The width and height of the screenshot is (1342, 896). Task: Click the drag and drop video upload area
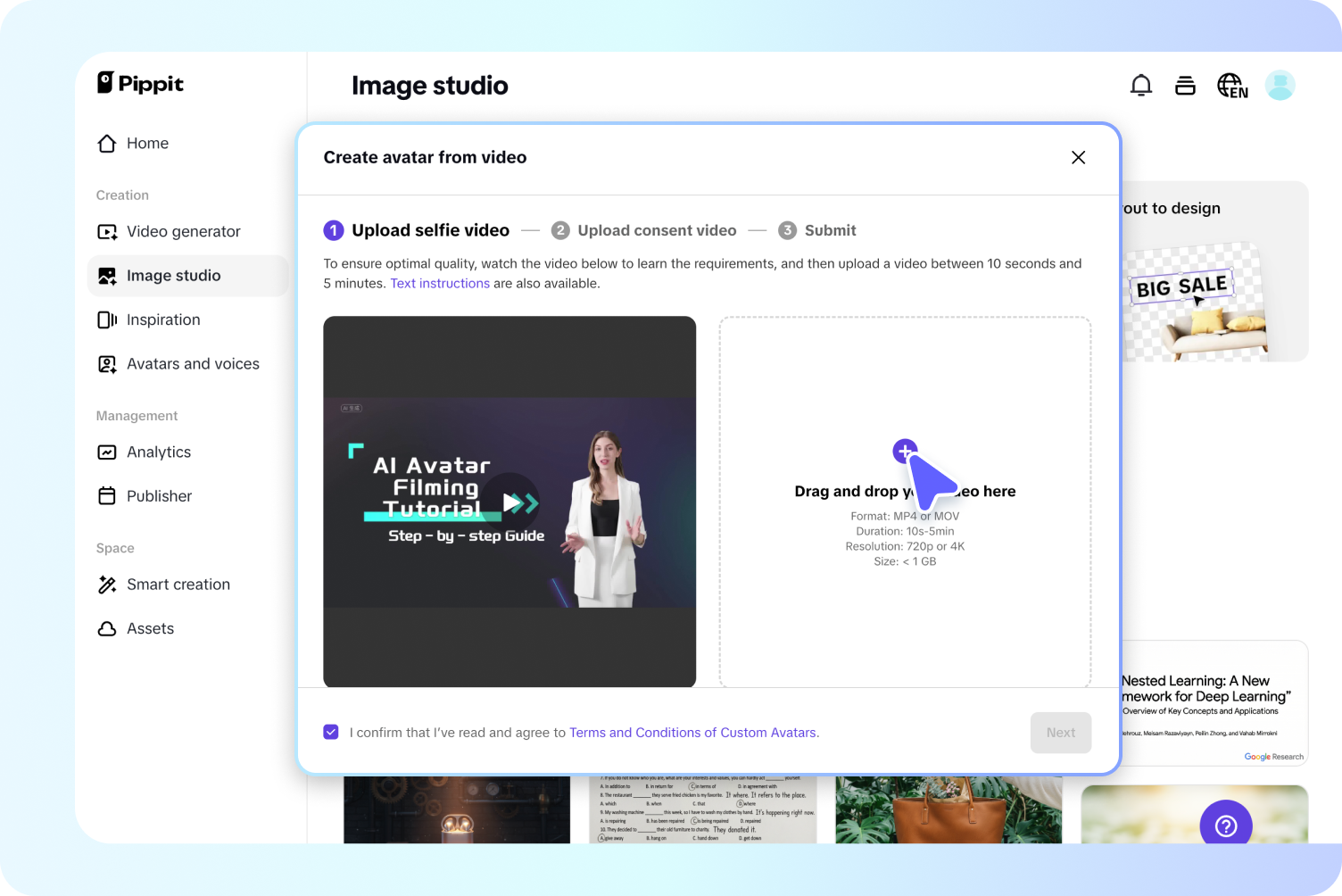pos(906,502)
